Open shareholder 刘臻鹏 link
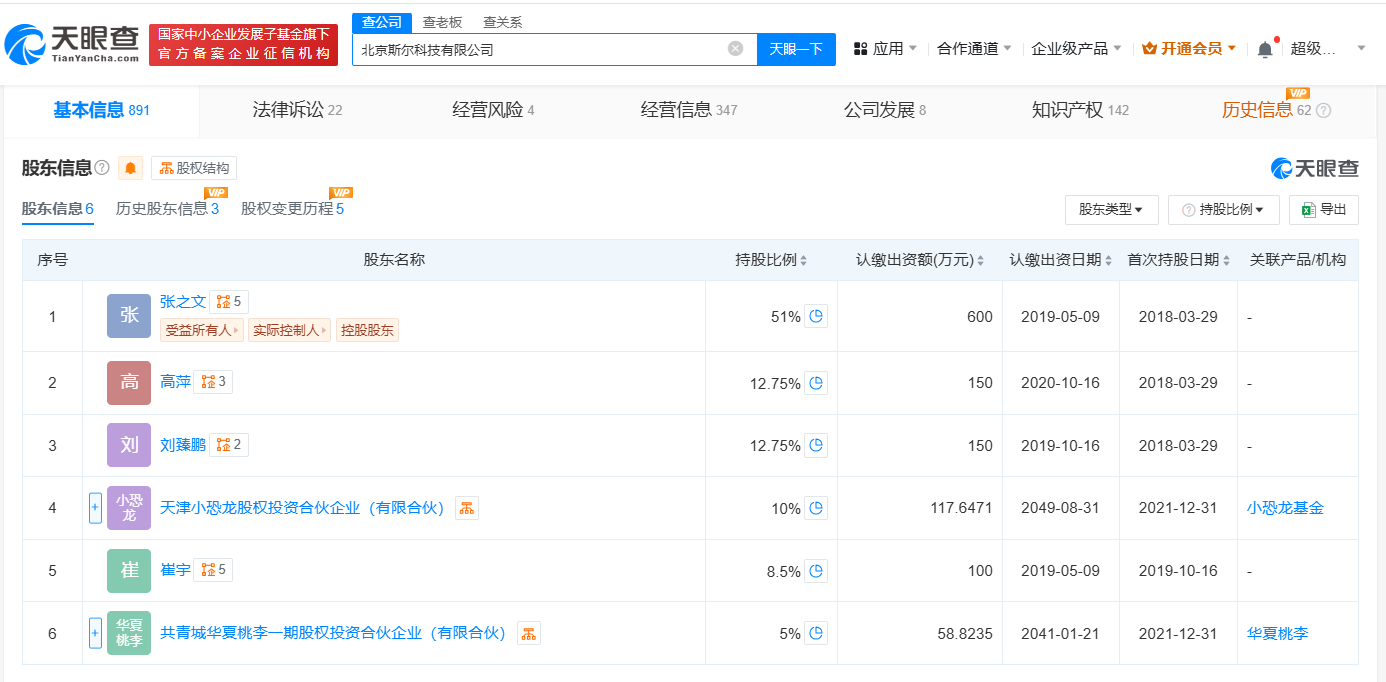The image size is (1386, 682). (183, 444)
